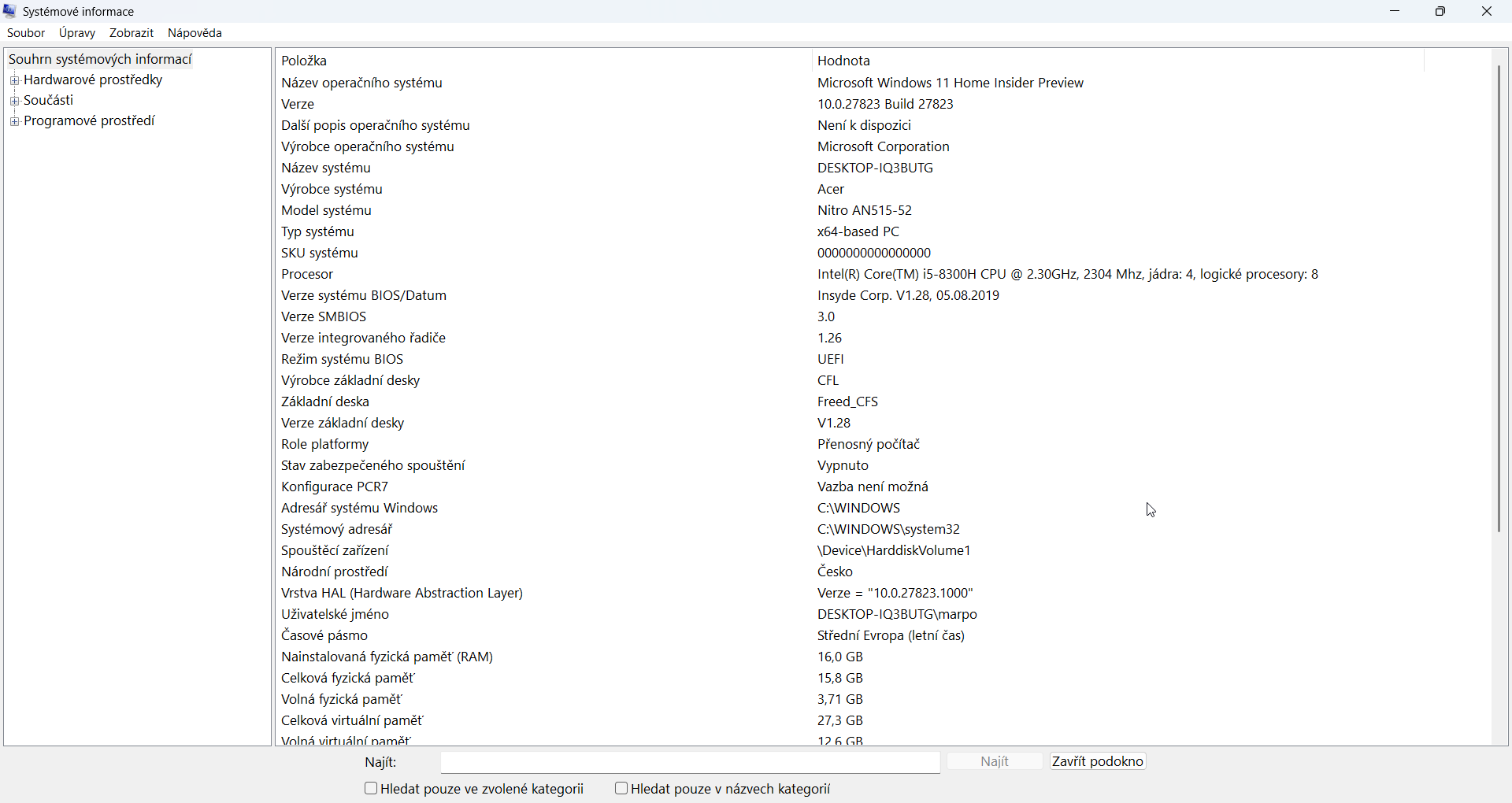This screenshot has width=1512, height=803.
Task: Select the Hardwarové prostředky category label
Action: coord(93,80)
